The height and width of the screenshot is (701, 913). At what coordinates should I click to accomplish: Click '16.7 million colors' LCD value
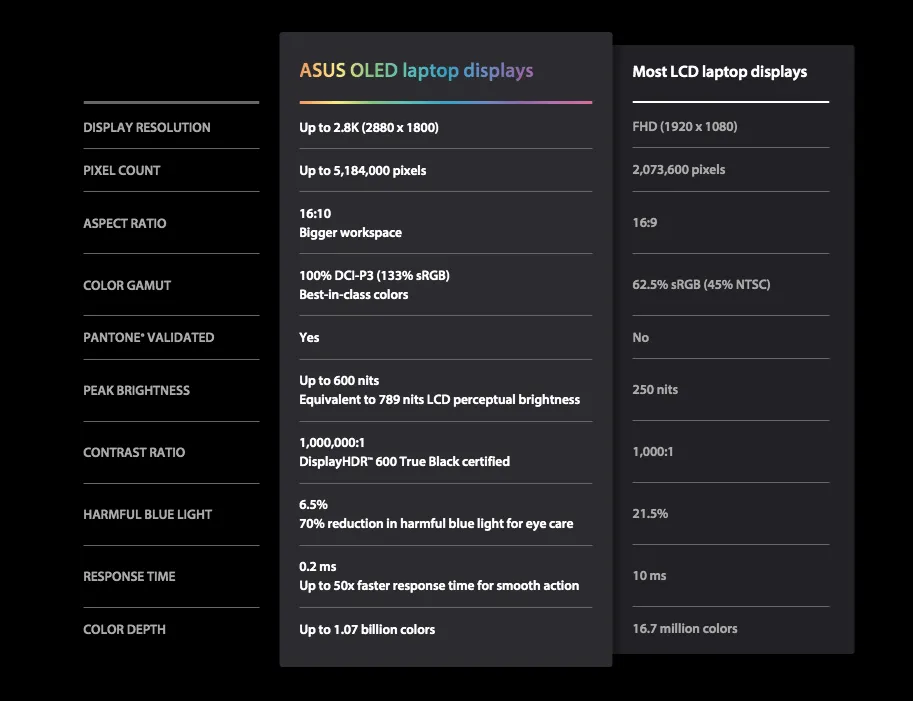(x=685, y=629)
